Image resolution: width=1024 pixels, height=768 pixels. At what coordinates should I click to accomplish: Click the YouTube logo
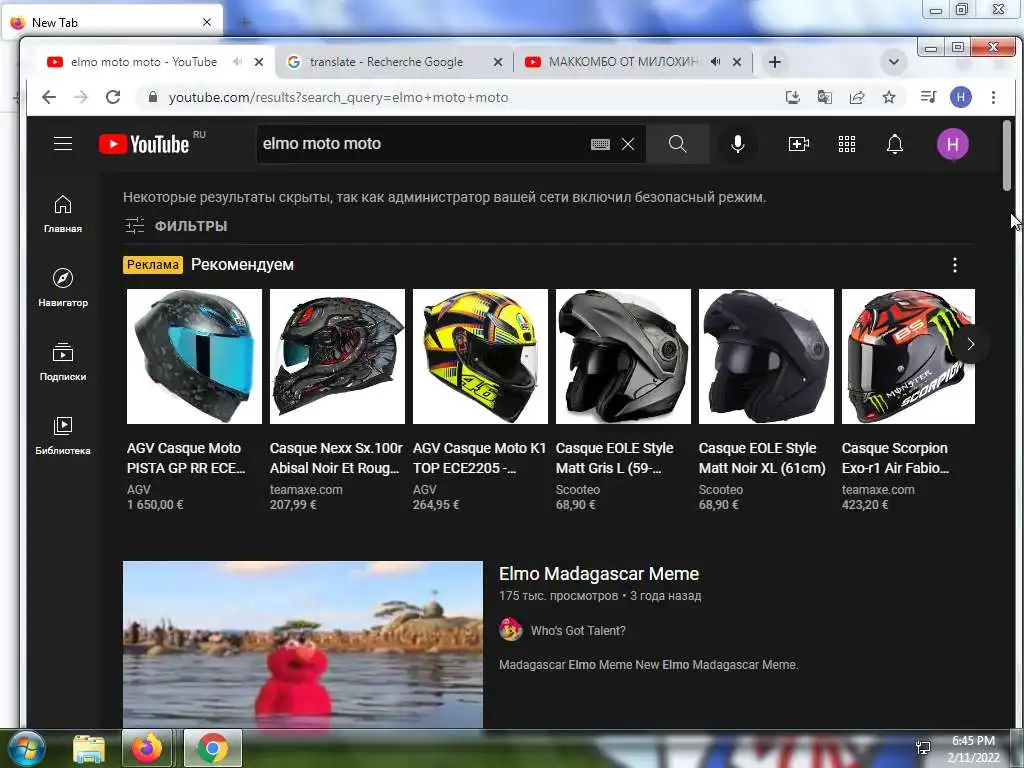point(144,144)
